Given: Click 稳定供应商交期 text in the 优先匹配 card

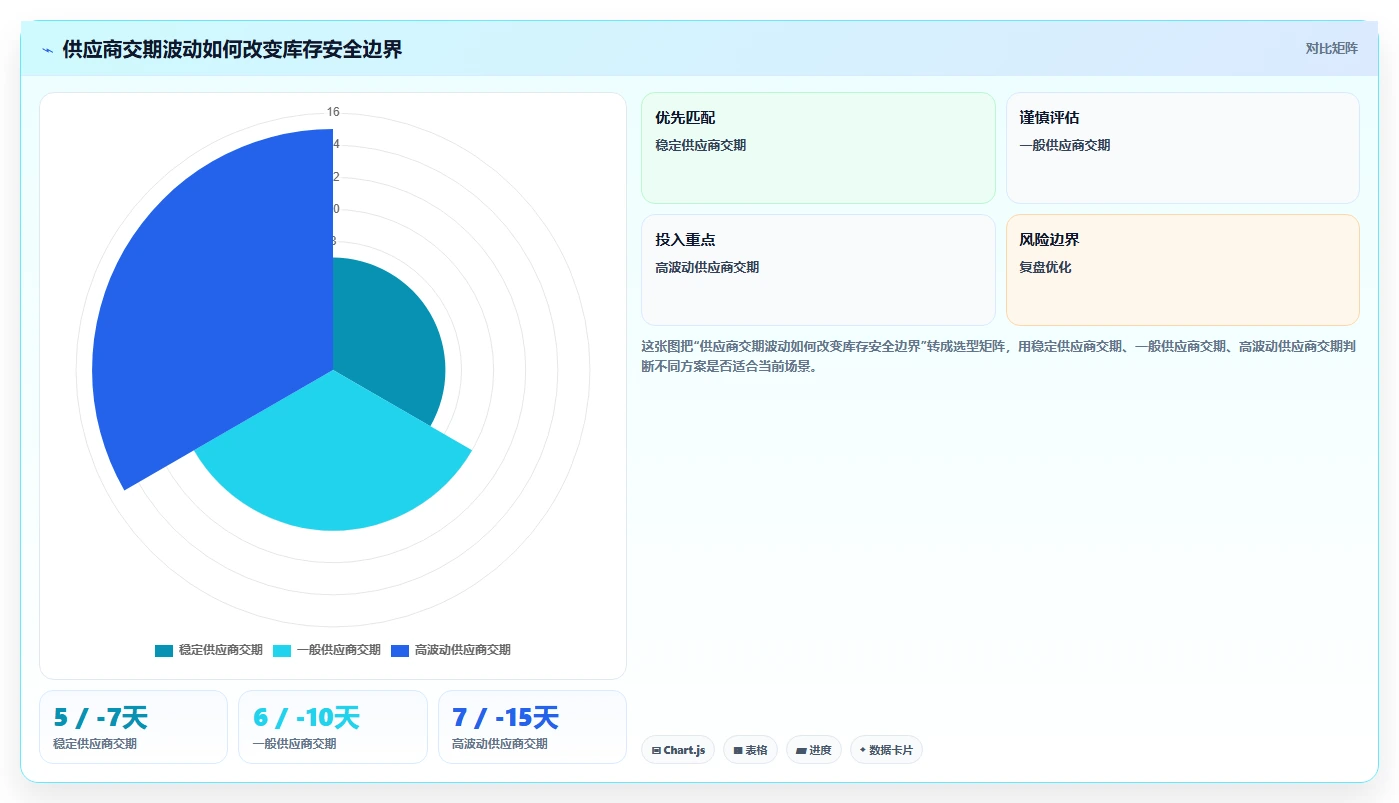Looking at the screenshot, I should (x=700, y=145).
